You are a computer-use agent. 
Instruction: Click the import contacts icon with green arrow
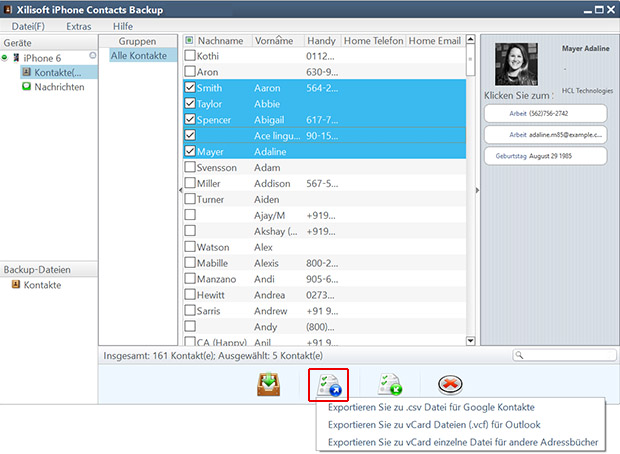click(390, 385)
